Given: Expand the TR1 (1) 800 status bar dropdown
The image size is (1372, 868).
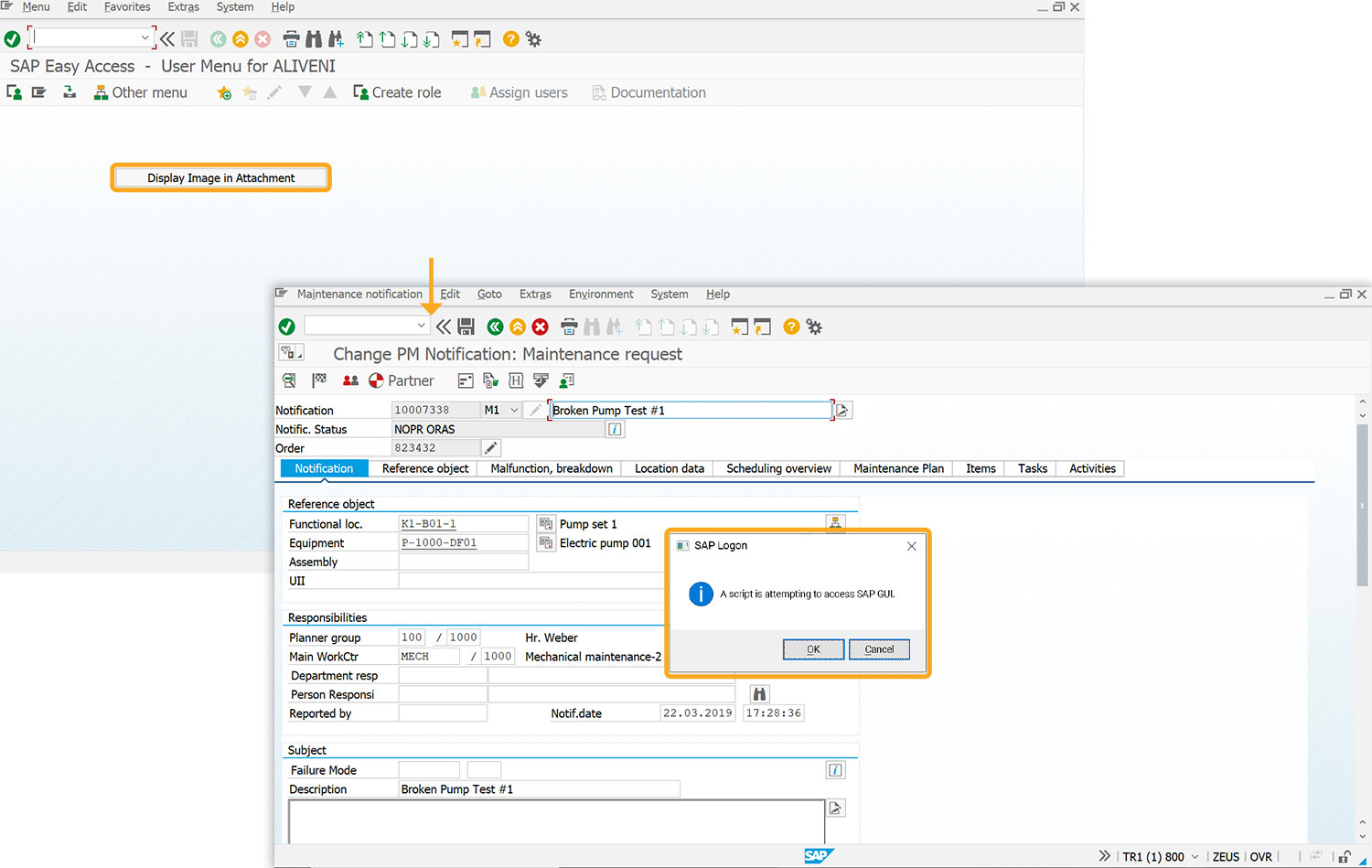Looking at the screenshot, I should tap(1195, 857).
